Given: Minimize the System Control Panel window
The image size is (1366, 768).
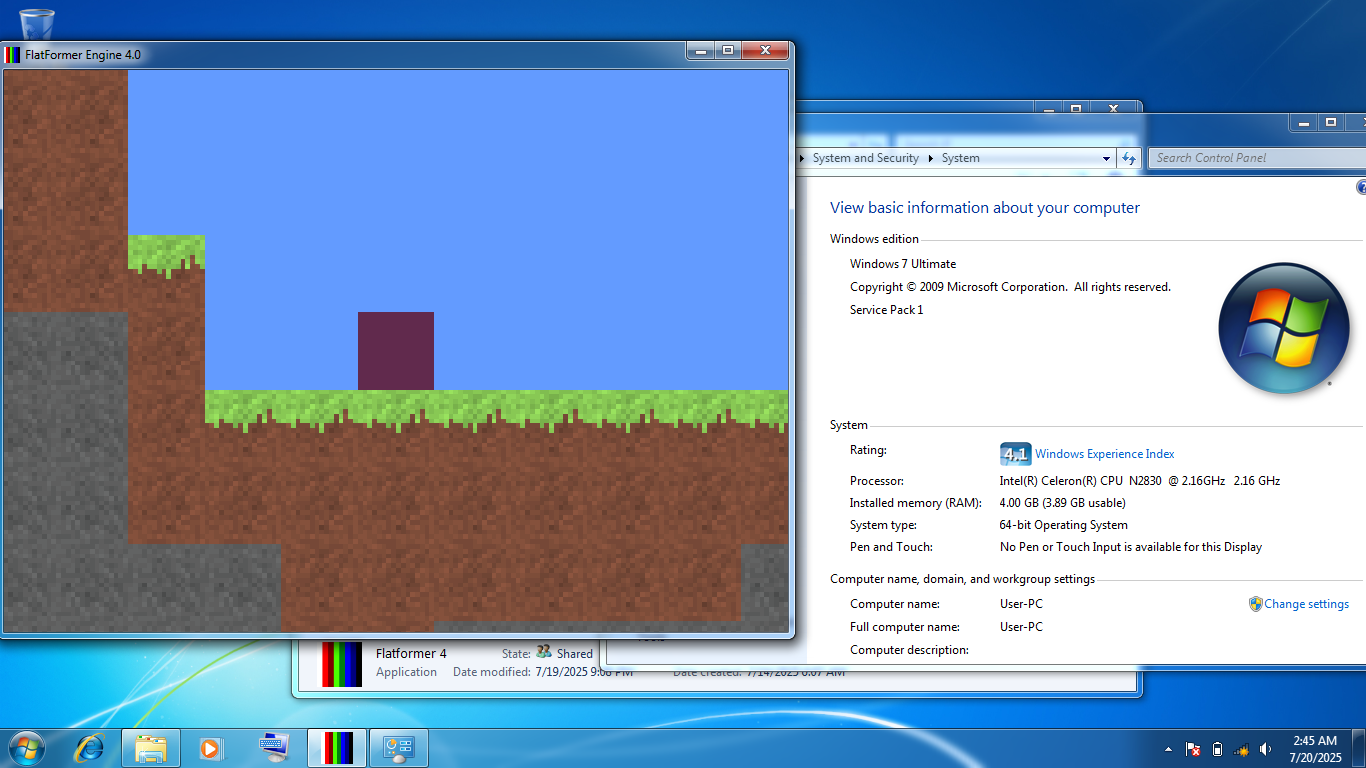Looking at the screenshot, I should click(1304, 122).
